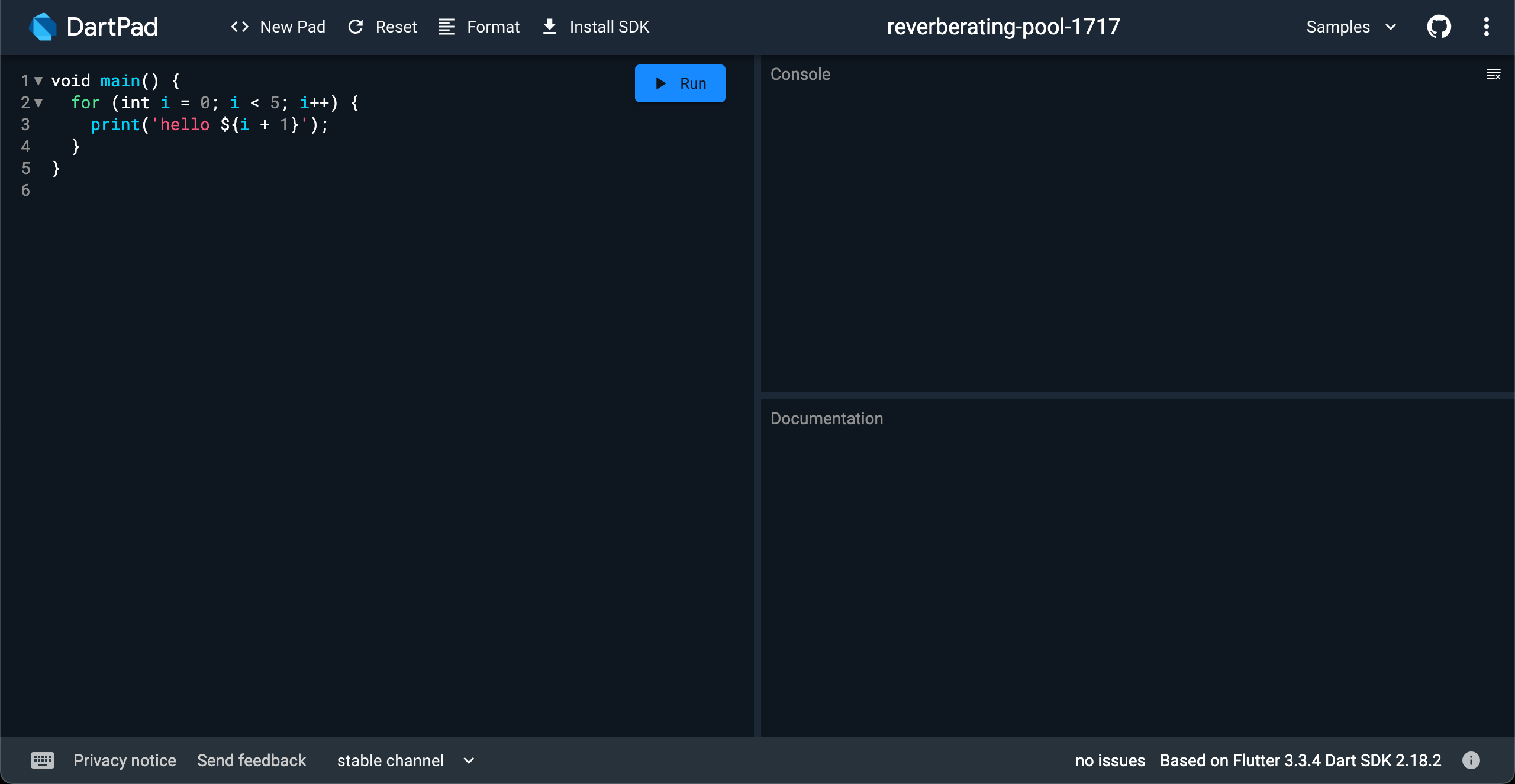Click the info icon in status bar
1515x784 pixels.
click(1471, 760)
